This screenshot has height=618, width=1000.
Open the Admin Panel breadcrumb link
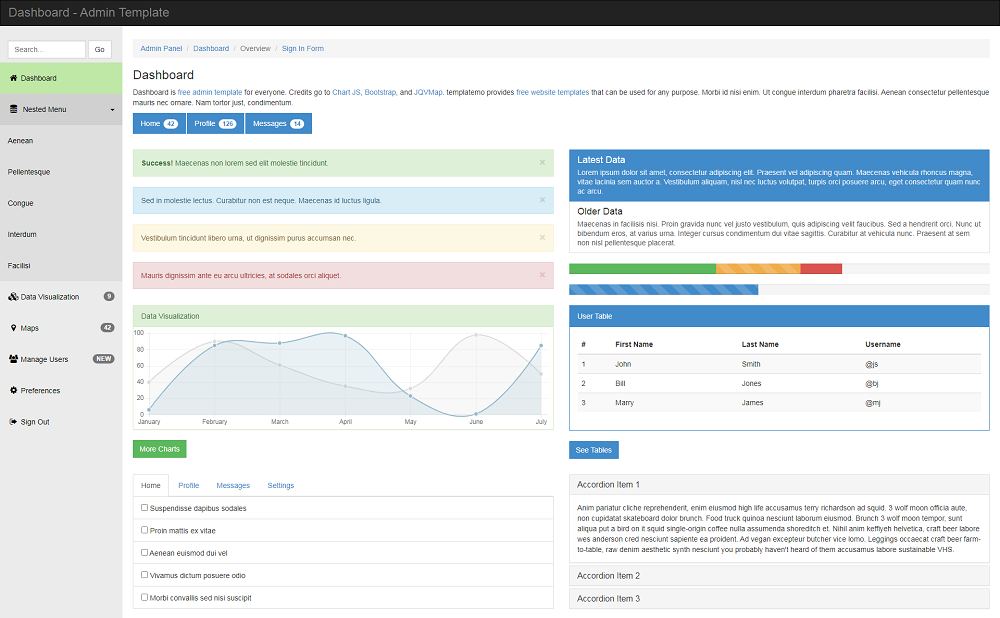[x=161, y=48]
